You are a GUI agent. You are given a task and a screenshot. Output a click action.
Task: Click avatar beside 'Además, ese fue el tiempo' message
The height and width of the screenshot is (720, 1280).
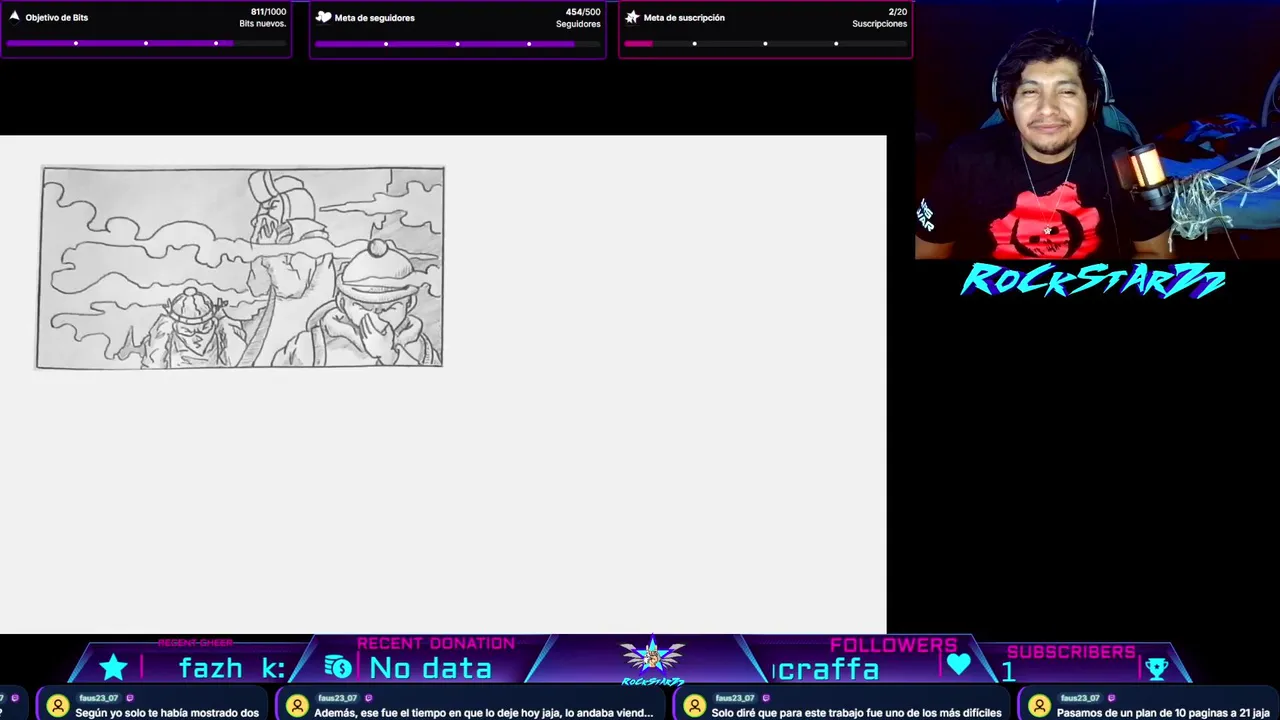(297, 706)
